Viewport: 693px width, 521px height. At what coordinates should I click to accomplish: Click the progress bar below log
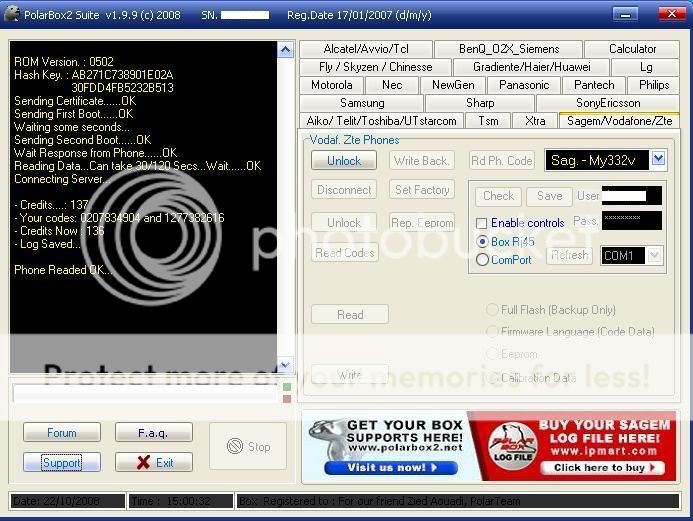click(x=147, y=393)
